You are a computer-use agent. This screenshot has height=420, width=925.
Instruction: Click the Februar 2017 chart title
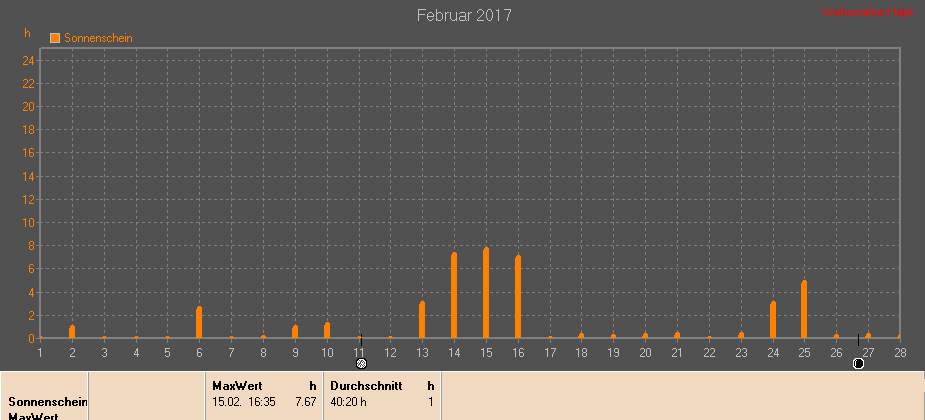click(x=464, y=15)
